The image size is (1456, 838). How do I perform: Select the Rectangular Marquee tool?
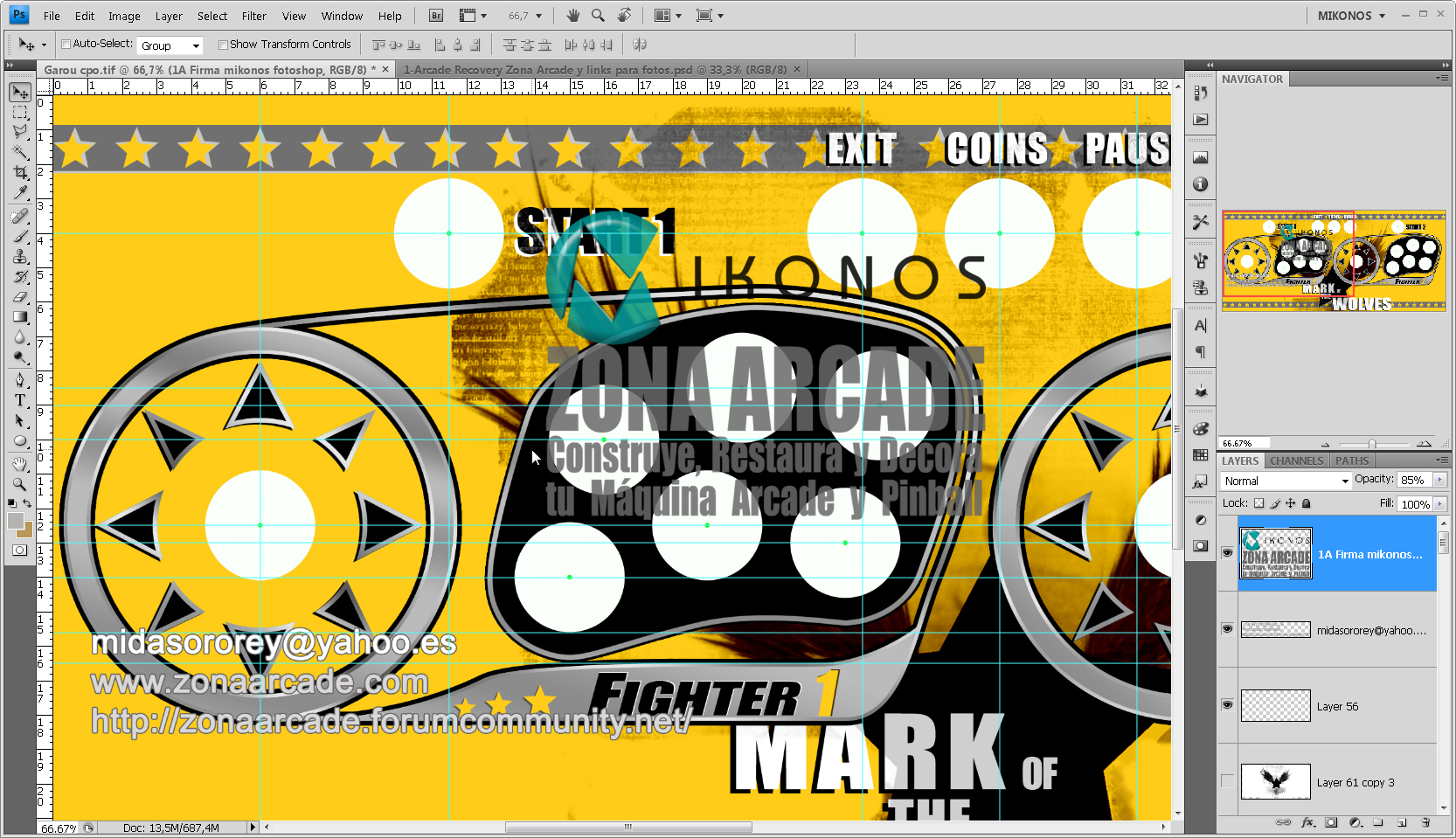click(20, 113)
